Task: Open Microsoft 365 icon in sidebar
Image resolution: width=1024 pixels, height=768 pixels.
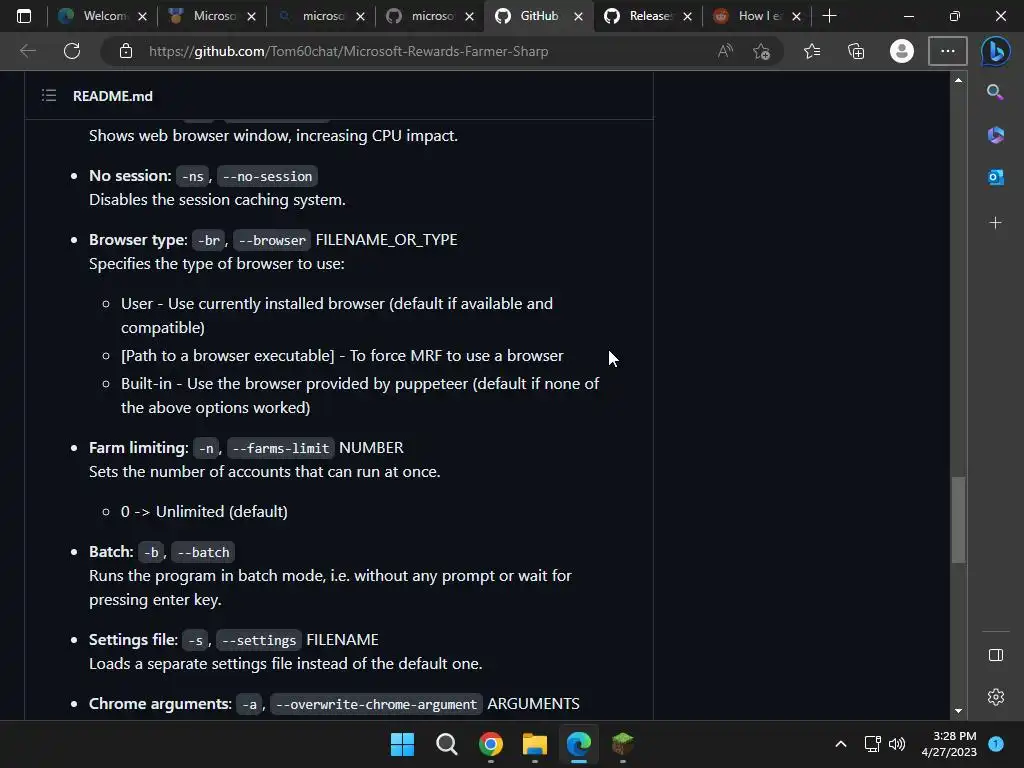Action: click(995, 135)
